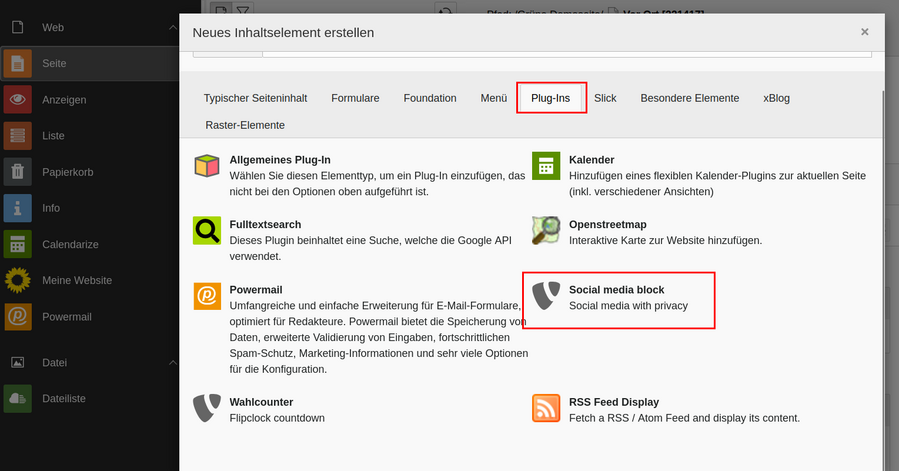Click the Datei image icon in sidebar
The width and height of the screenshot is (899, 471).
(x=18, y=363)
